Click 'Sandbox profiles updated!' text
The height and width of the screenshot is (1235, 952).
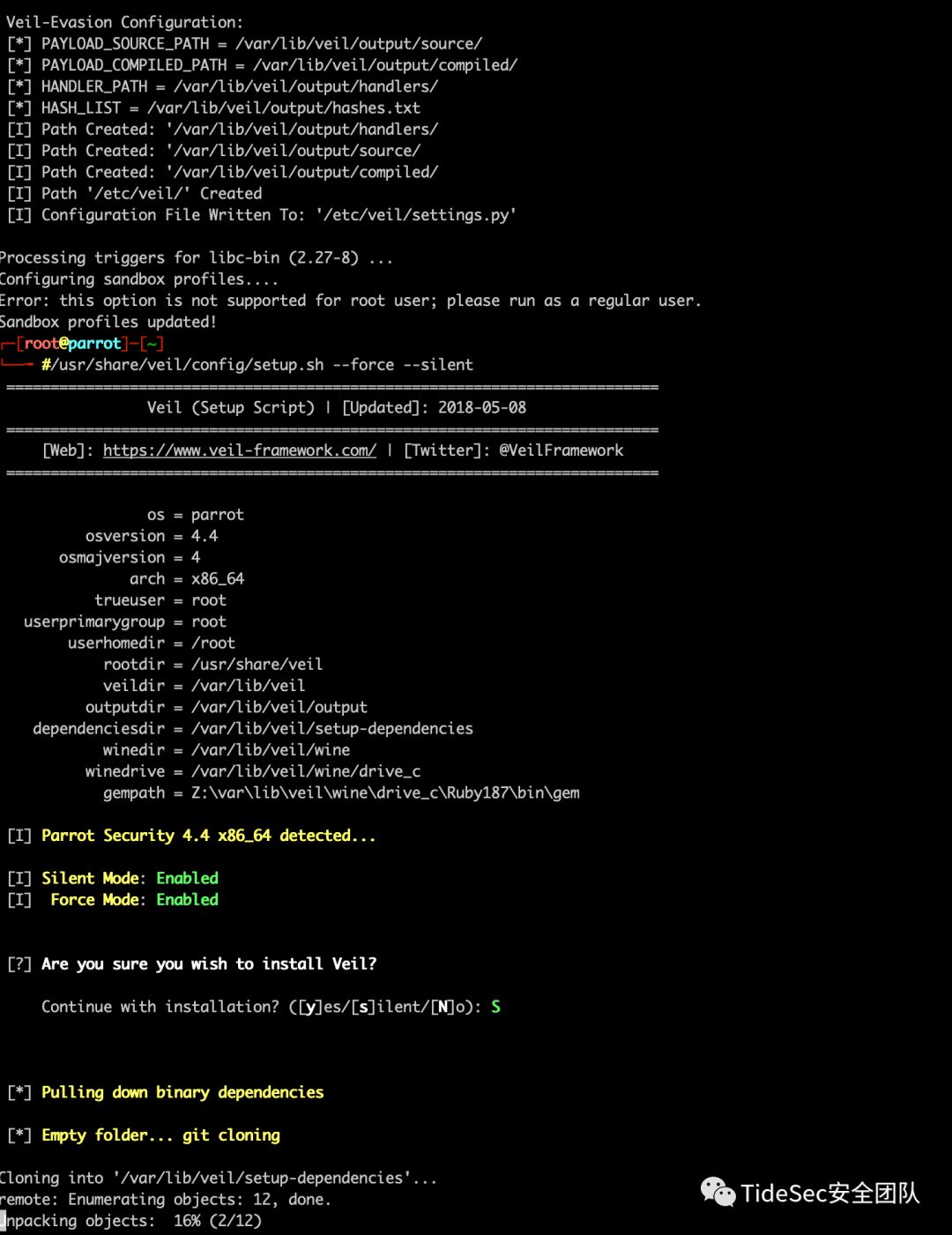pos(108,322)
